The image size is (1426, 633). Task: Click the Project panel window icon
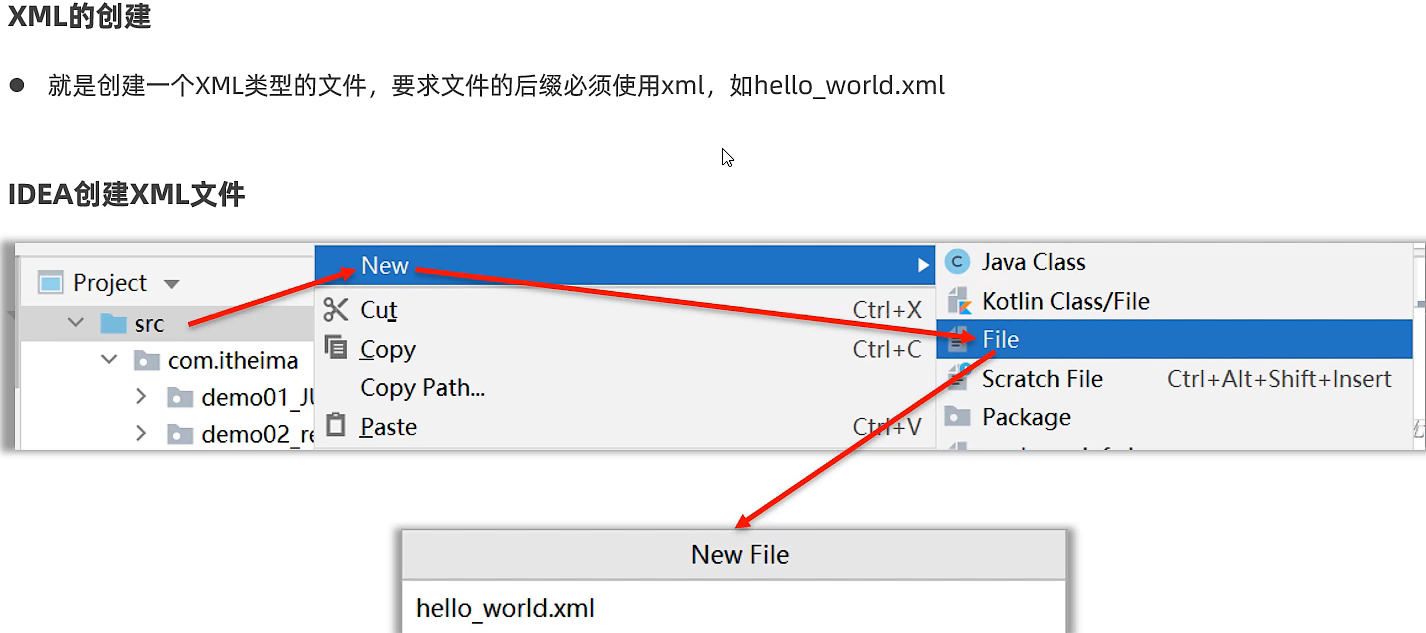[50, 283]
